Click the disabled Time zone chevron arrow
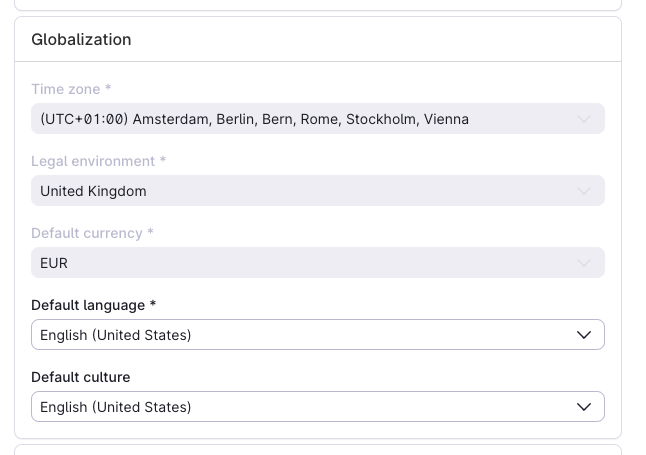The height and width of the screenshot is (455, 646). (584, 119)
